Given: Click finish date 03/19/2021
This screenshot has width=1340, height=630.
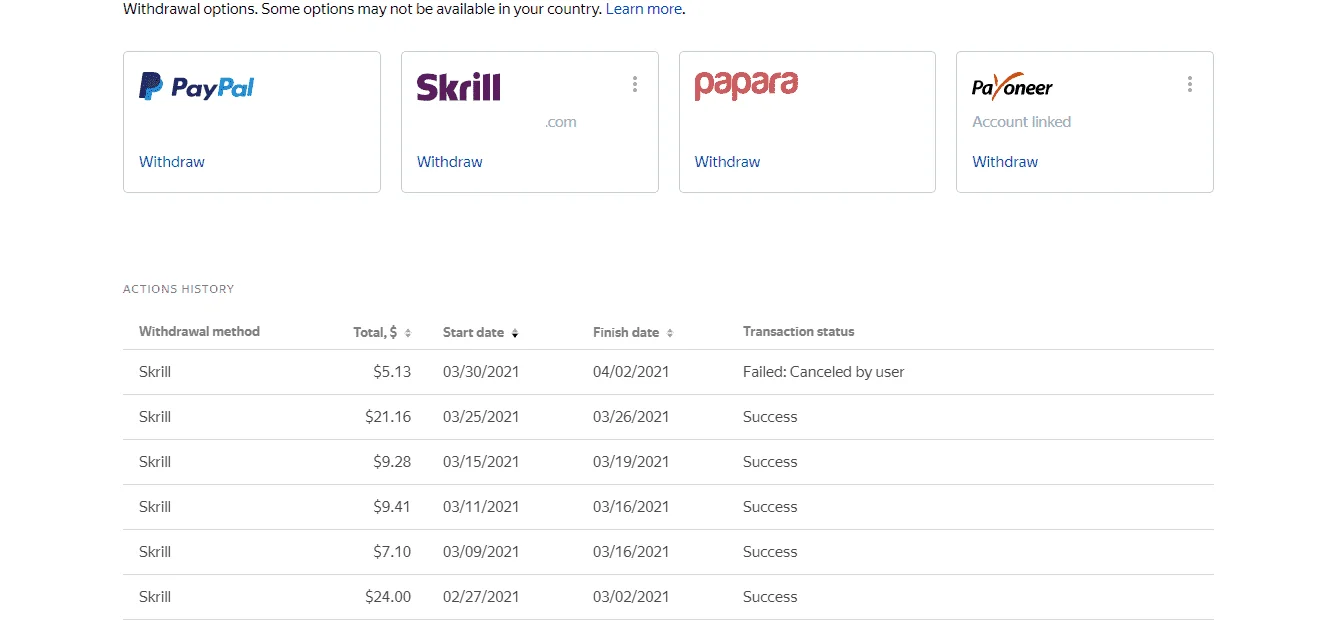Looking at the screenshot, I should (631, 462).
